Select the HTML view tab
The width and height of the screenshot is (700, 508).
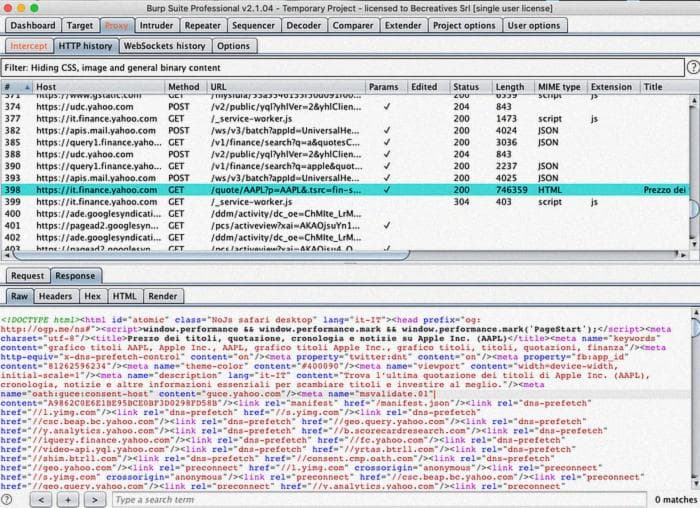click(x=125, y=296)
